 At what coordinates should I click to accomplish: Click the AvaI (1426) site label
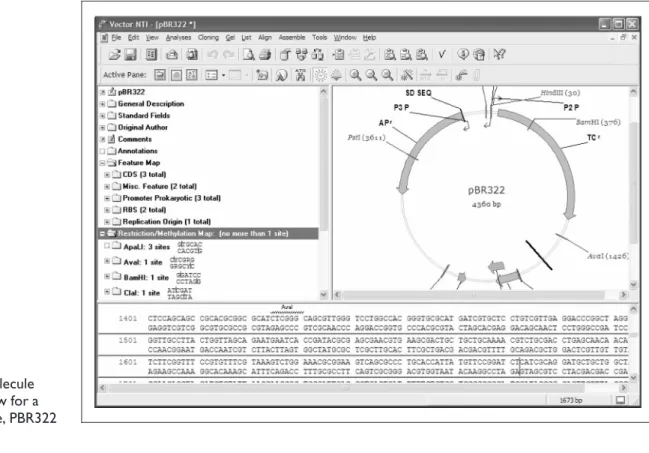[608, 256]
